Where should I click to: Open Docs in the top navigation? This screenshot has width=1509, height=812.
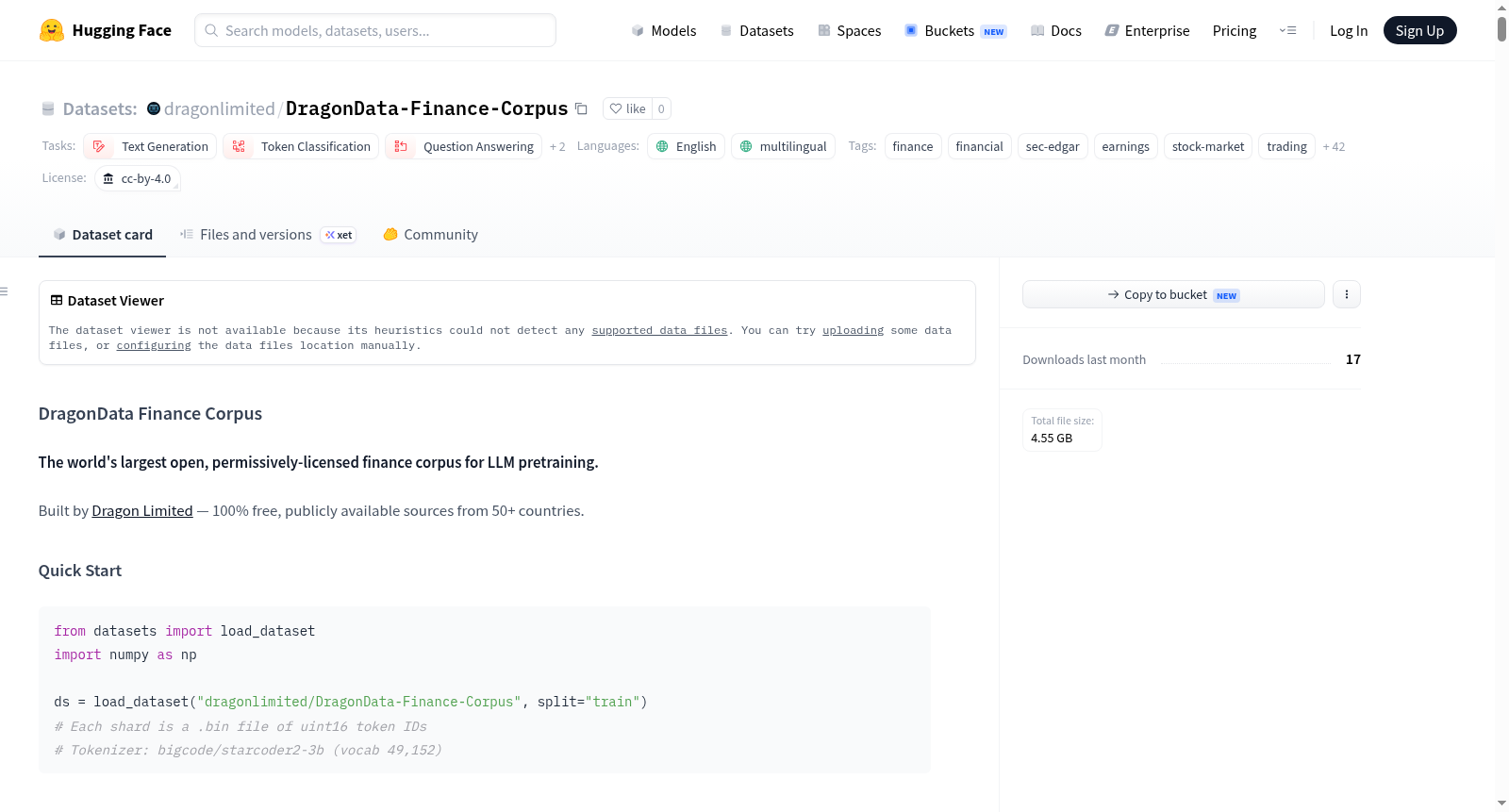tap(1055, 30)
